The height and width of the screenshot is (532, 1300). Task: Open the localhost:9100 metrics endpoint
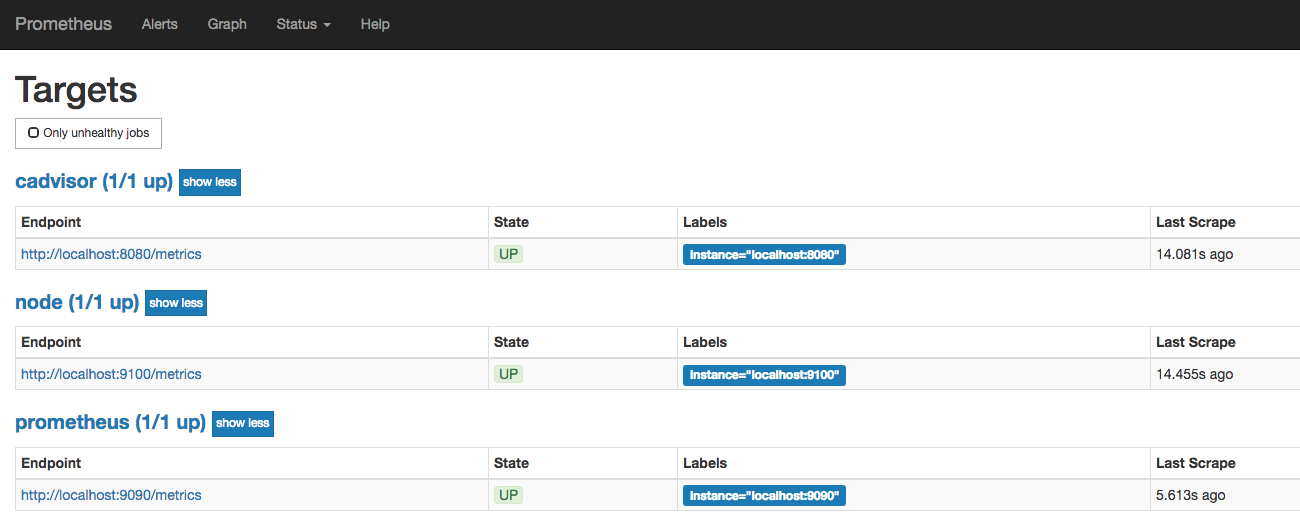111,374
